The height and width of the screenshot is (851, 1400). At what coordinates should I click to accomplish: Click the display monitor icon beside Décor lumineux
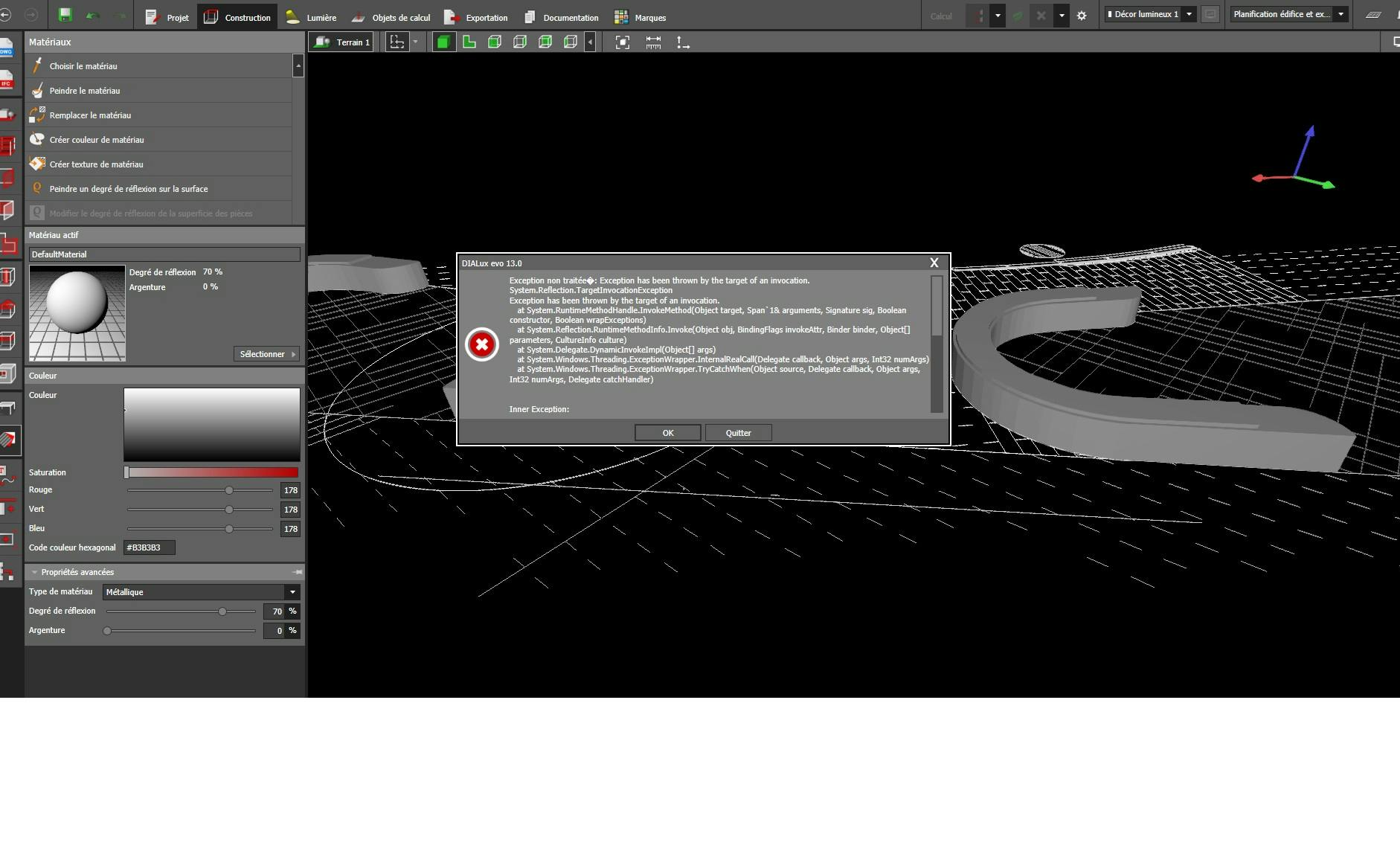[1210, 14]
